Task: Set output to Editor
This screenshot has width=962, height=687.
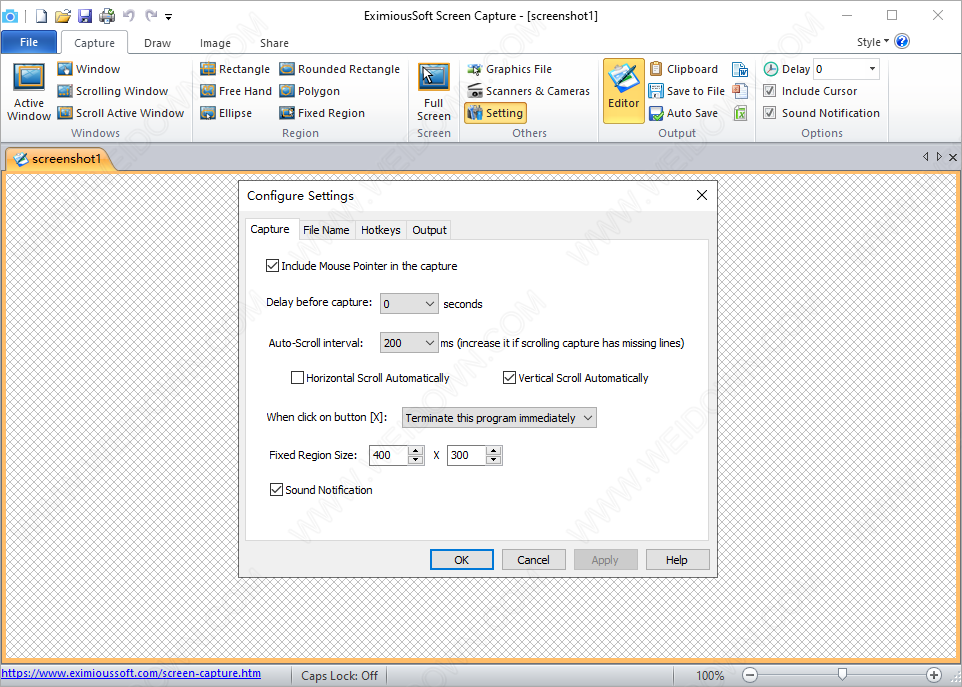Action: click(623, 91)
